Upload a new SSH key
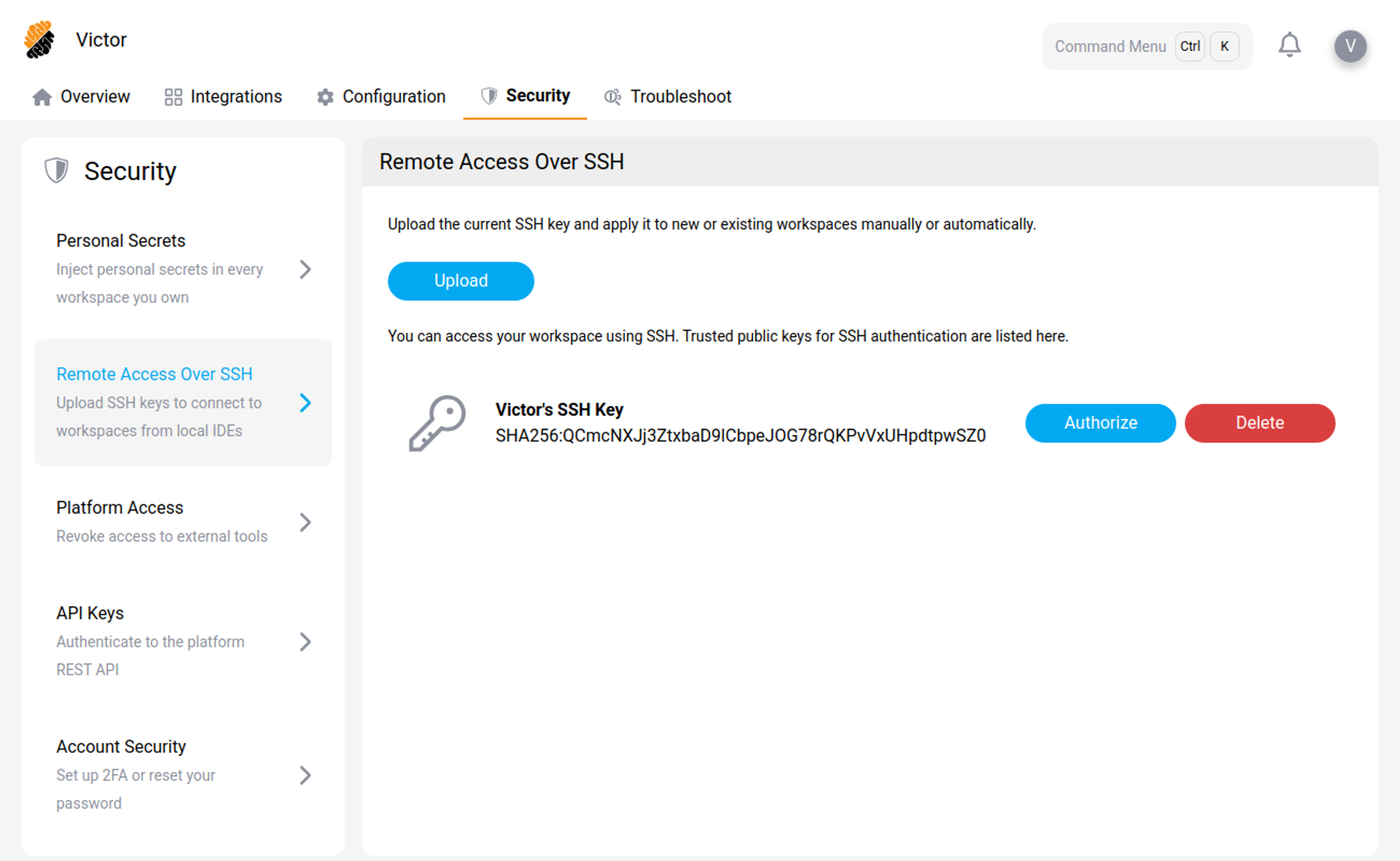This screenshot has width=1400, height=861. click(x=460, y=280)
